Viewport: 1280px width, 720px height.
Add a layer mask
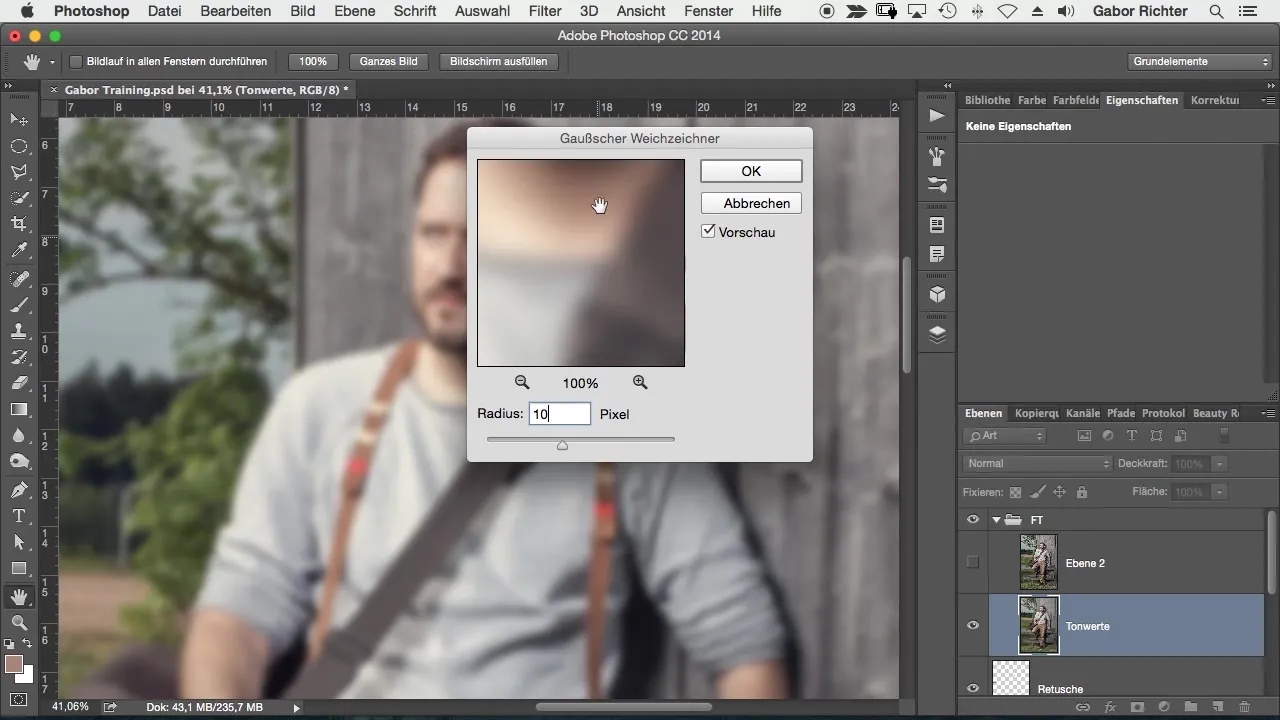[x=1136, y=706]
